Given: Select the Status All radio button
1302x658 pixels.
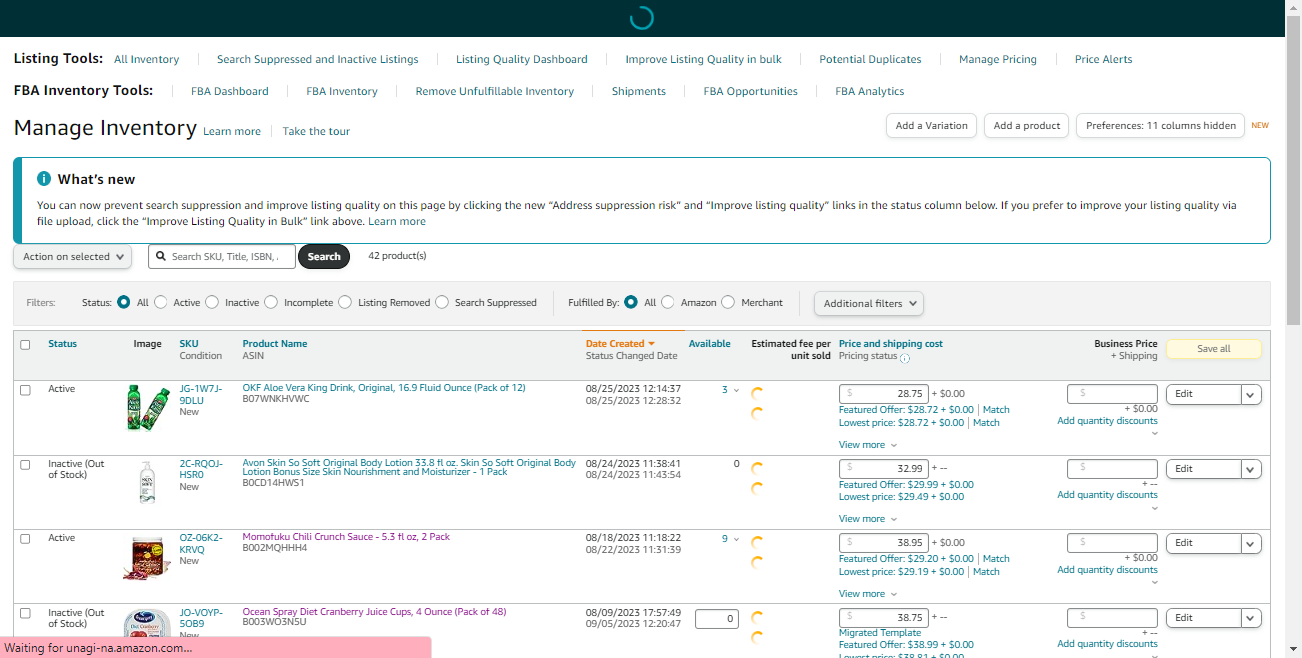Looking at the screenshot, I should pyautogui.click(x=124, y=302).
